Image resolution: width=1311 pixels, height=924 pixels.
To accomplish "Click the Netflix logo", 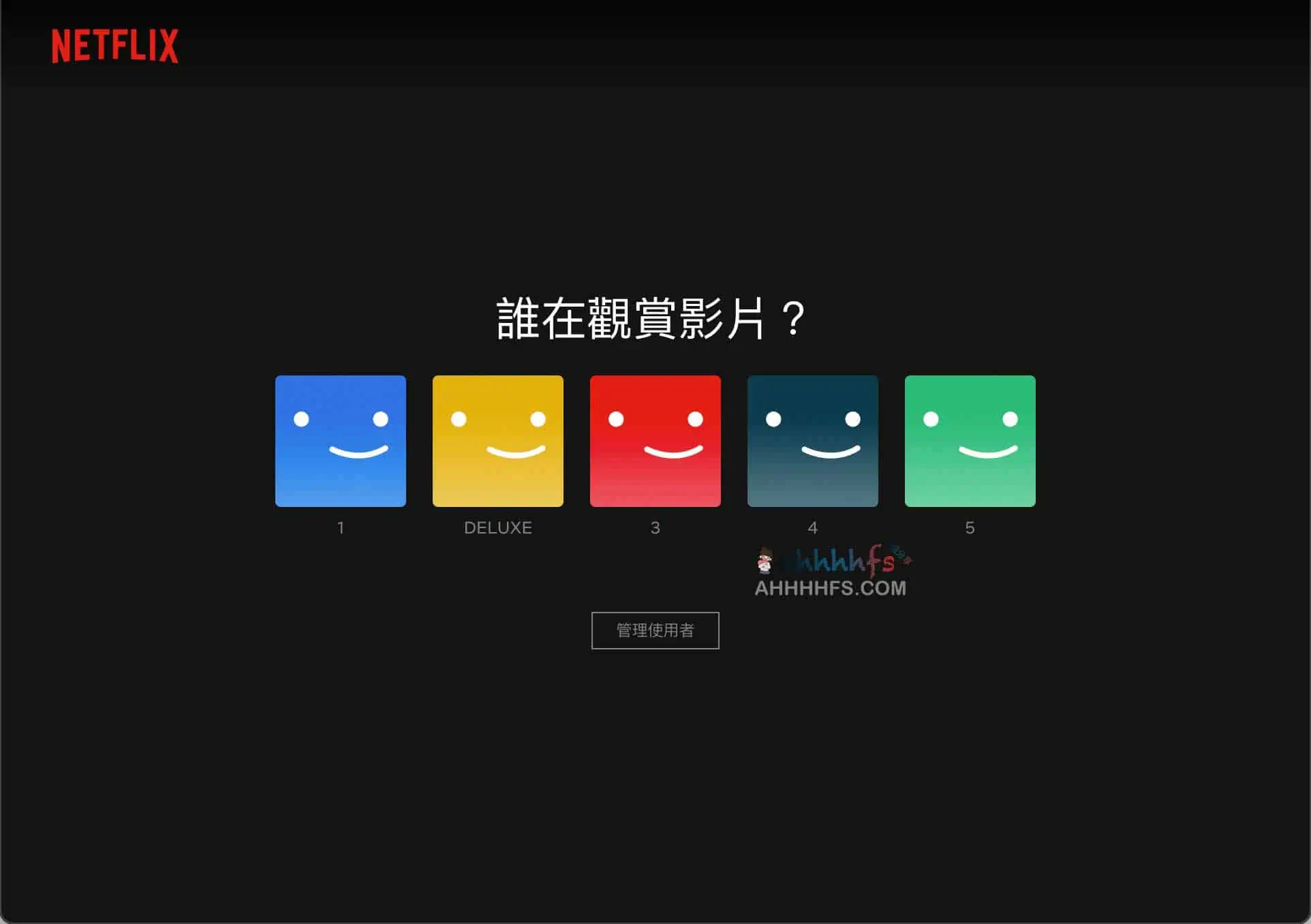I will click(116, 46).
